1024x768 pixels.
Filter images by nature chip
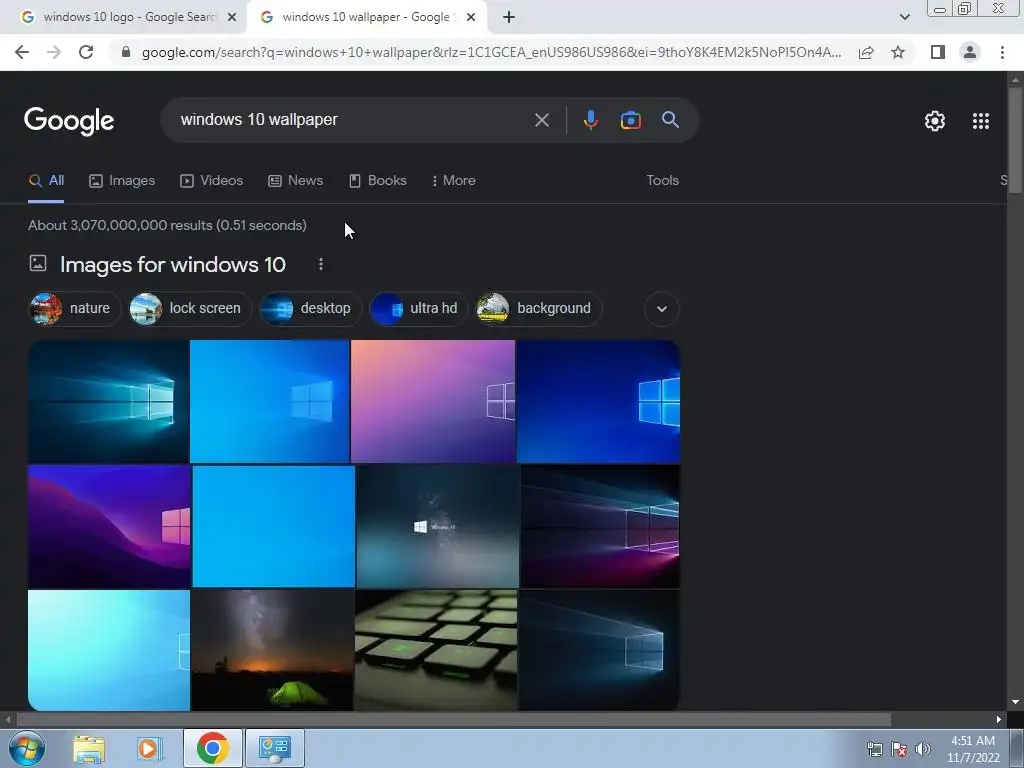[74, 308]
